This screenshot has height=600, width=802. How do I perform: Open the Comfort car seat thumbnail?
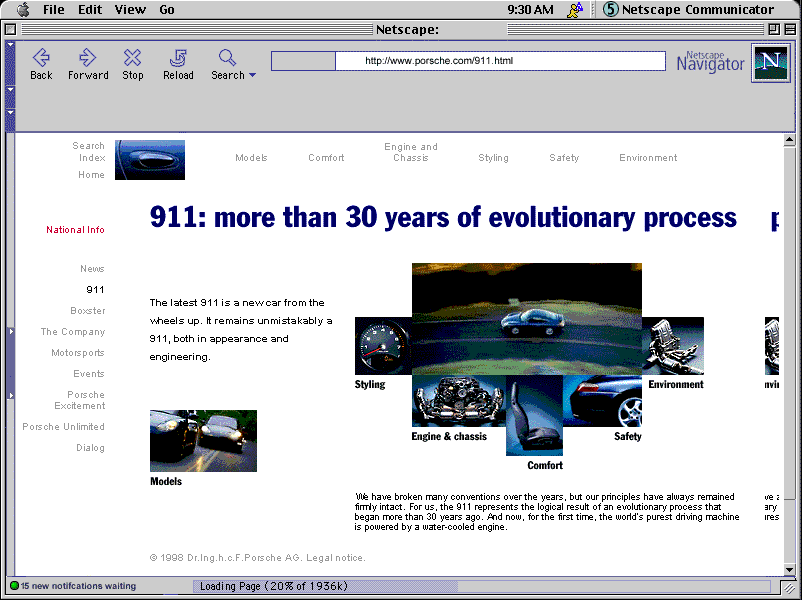point(534,415)
